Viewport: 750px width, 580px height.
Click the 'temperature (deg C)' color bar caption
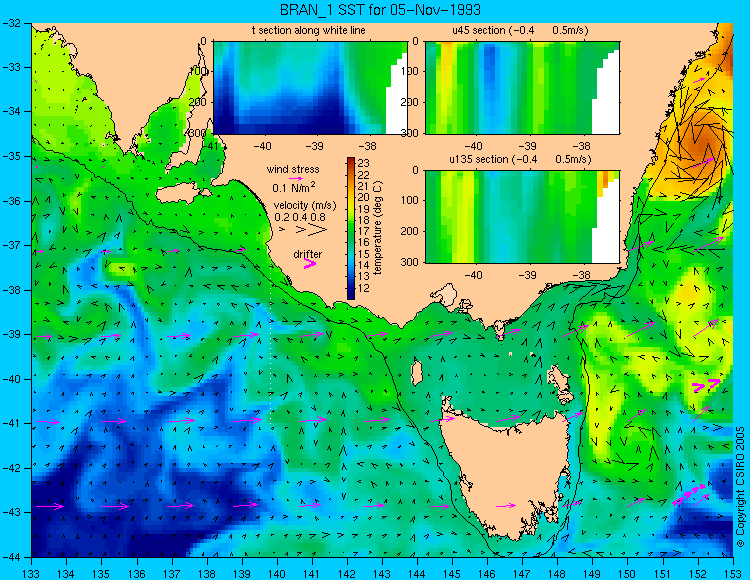point(378,228)
